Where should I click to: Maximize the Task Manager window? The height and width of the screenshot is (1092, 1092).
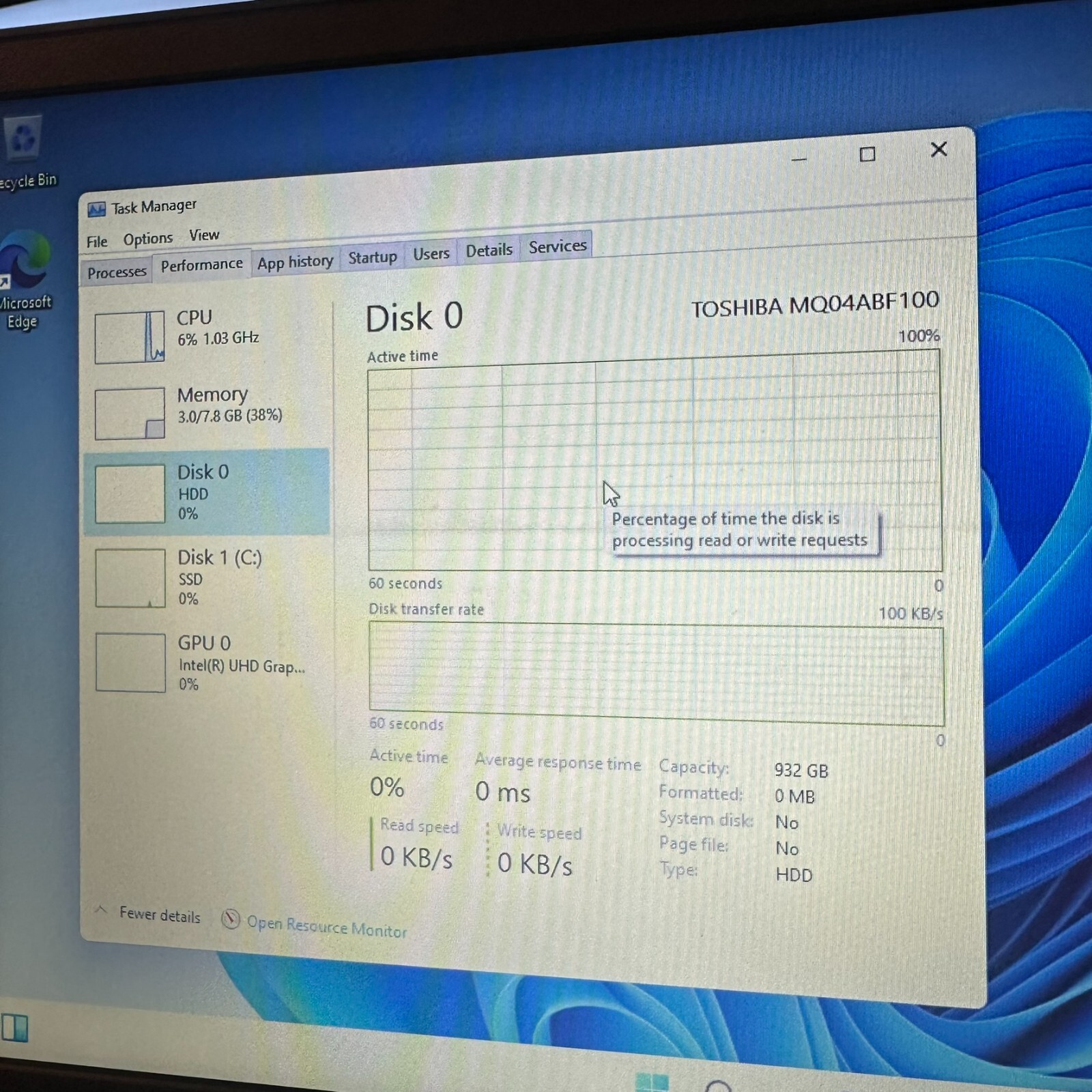867,154
